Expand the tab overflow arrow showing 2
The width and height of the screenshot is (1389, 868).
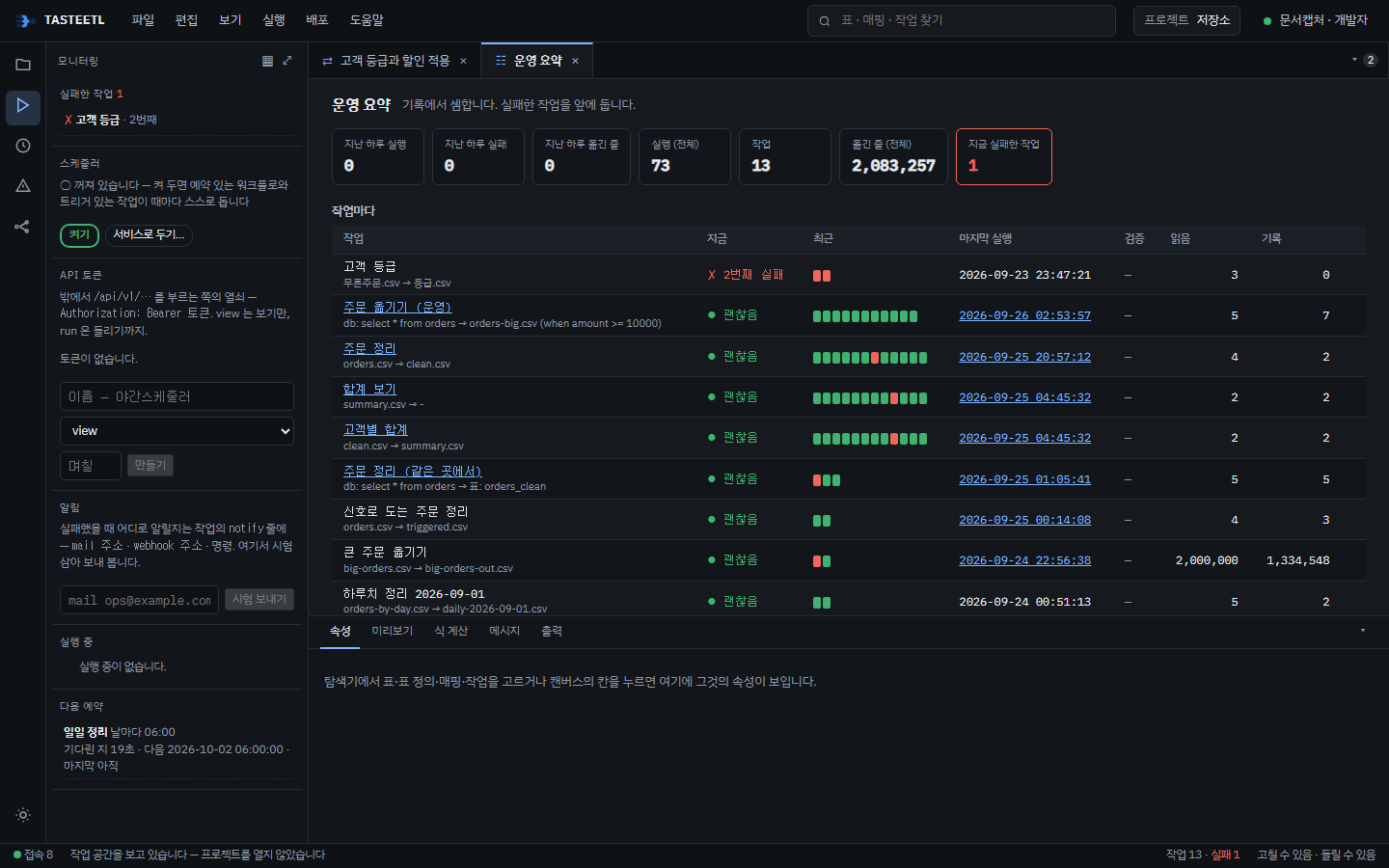point(1364,60)
